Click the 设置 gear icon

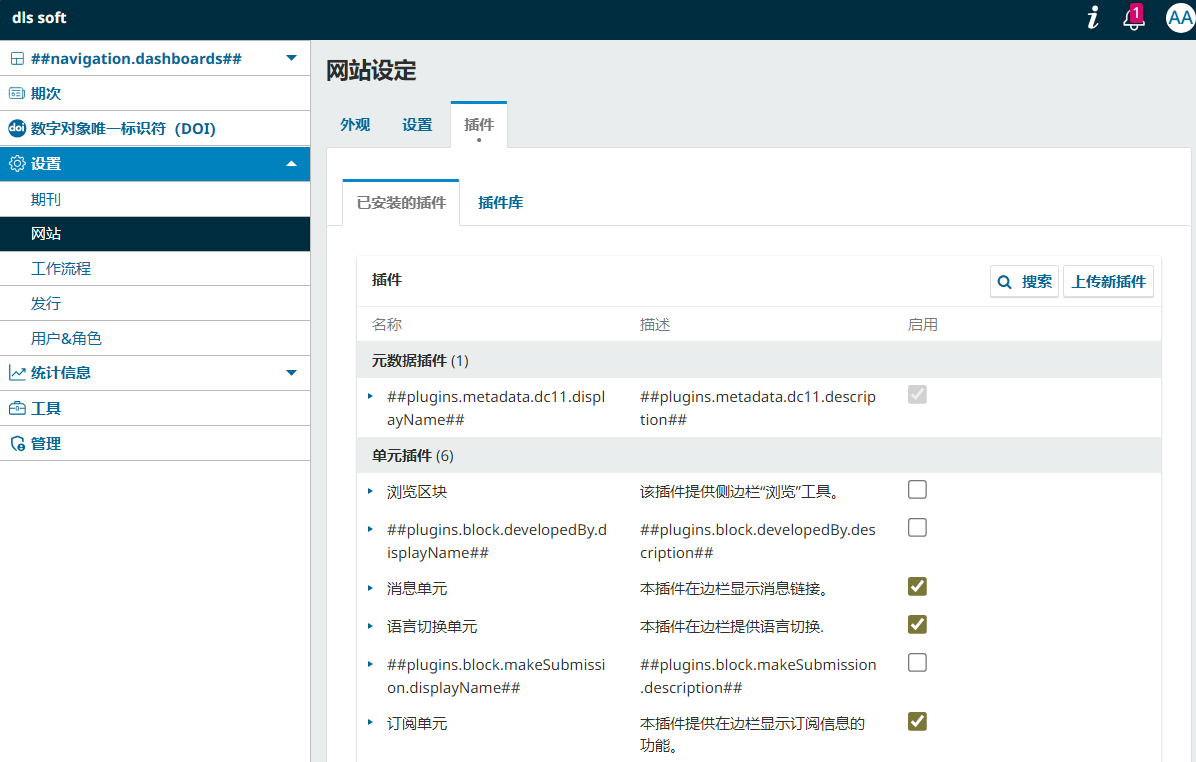(x=17, y=163)
